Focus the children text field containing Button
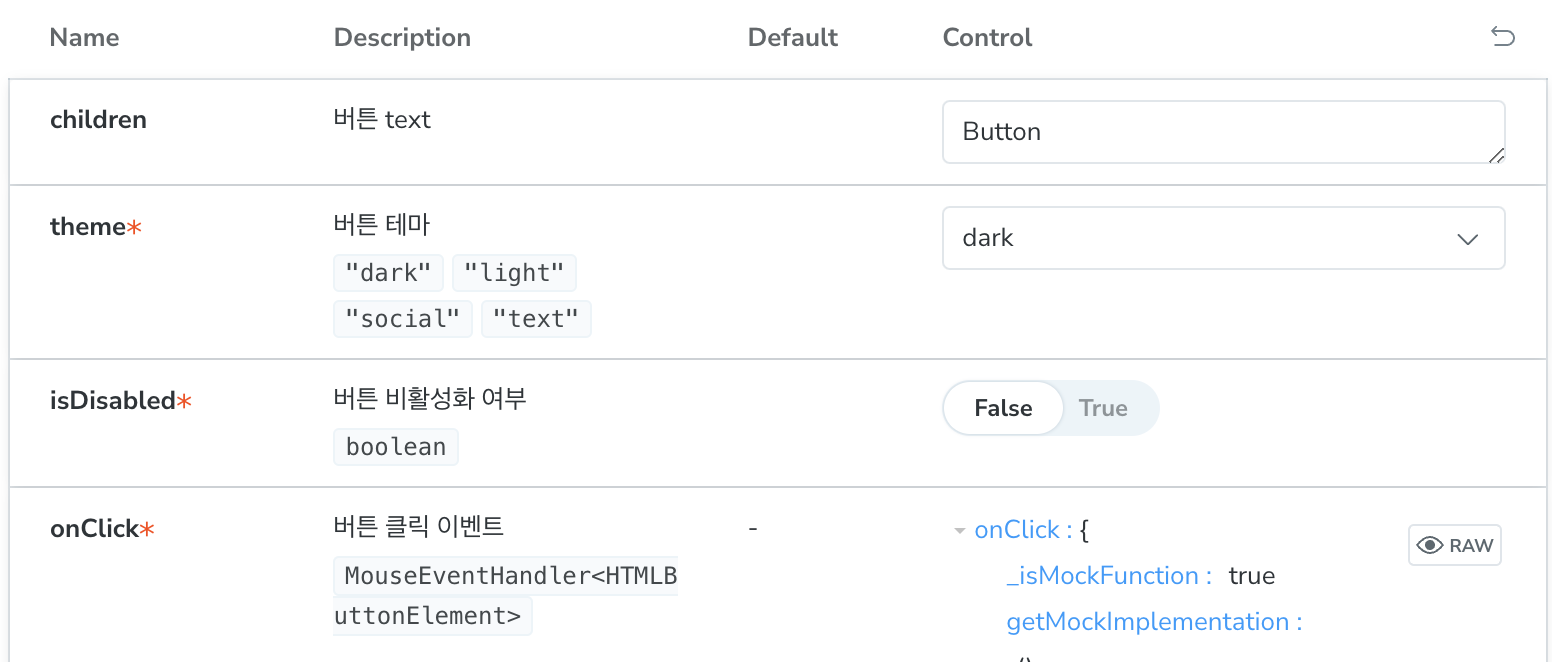 click(x=1223, y=132)
